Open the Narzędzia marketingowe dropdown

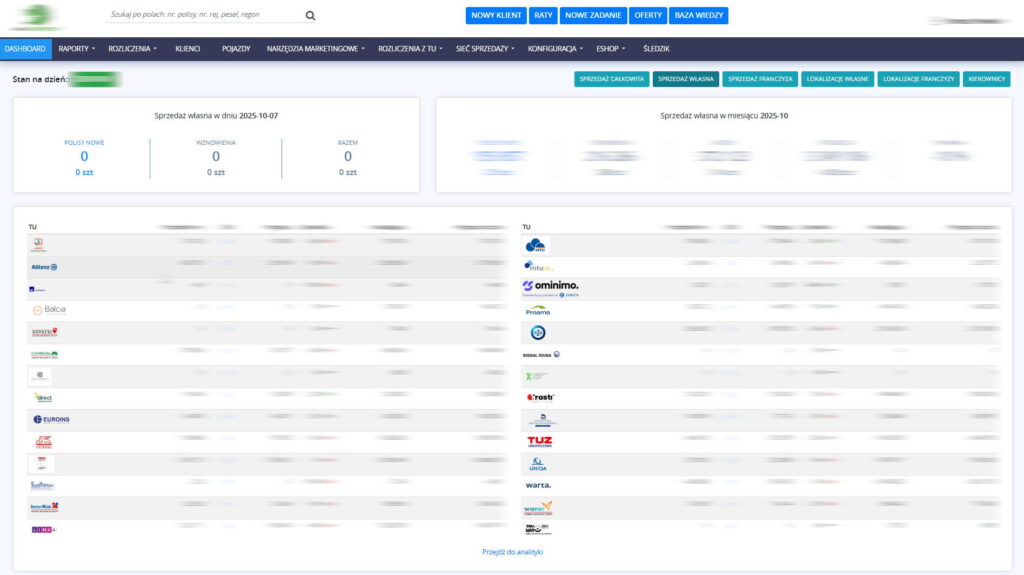(x=316, y=48)
